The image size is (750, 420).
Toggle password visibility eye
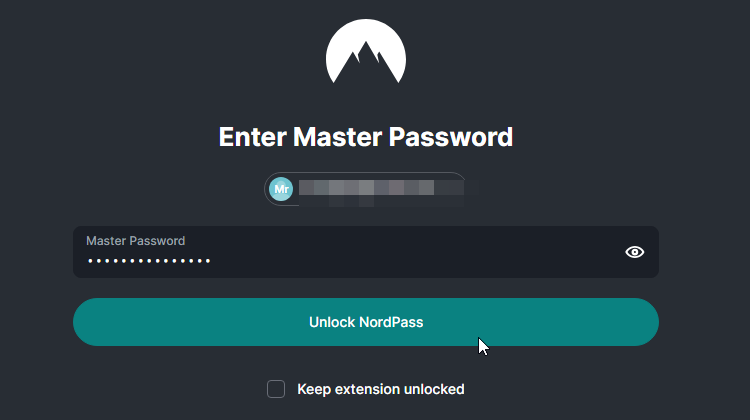(x=635, y=252)
